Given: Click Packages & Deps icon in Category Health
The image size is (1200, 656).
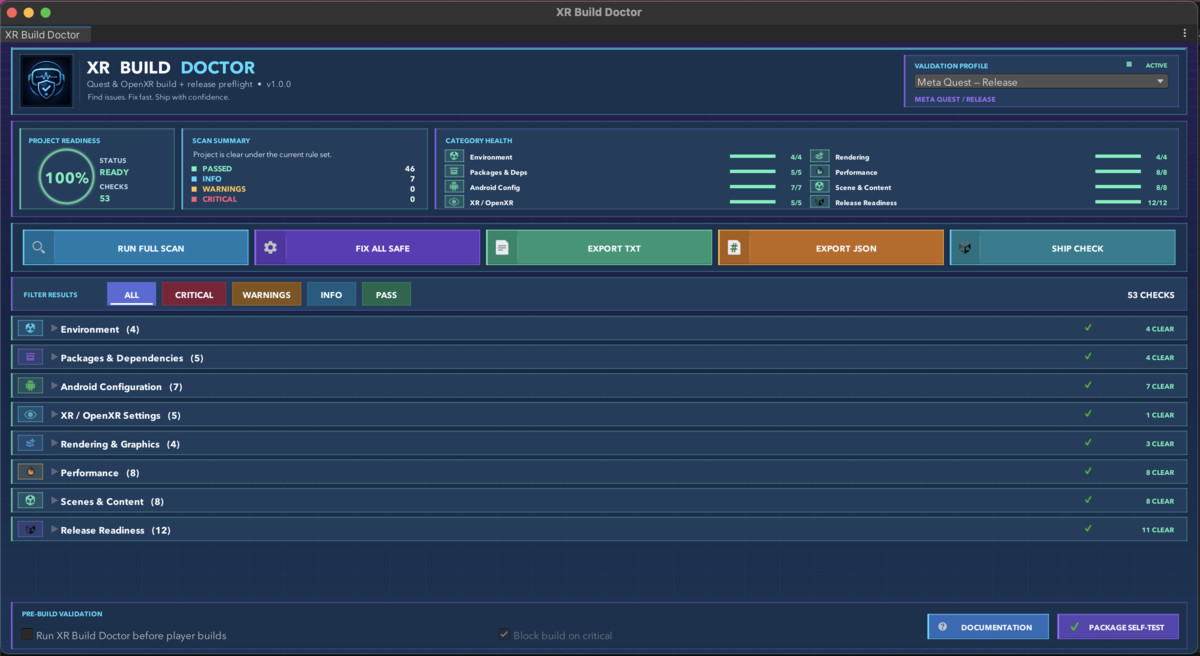Looking at the screenshot, I should pos(454,172).
